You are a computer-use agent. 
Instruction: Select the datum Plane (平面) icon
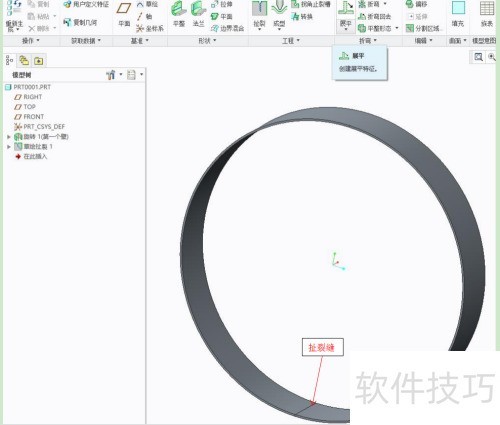(124, 9)
